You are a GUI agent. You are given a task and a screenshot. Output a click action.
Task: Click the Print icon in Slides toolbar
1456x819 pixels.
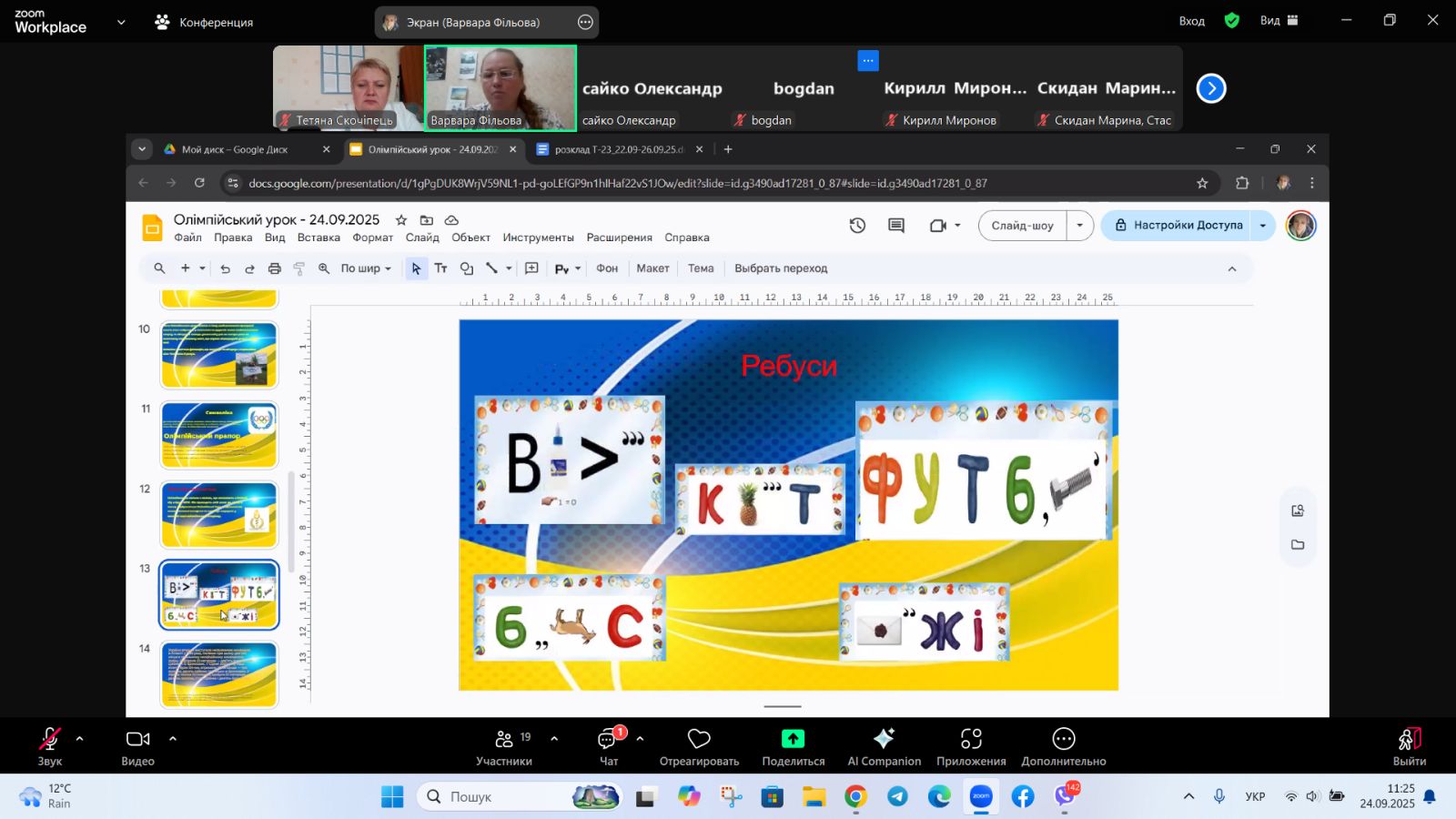click(275, 268)
